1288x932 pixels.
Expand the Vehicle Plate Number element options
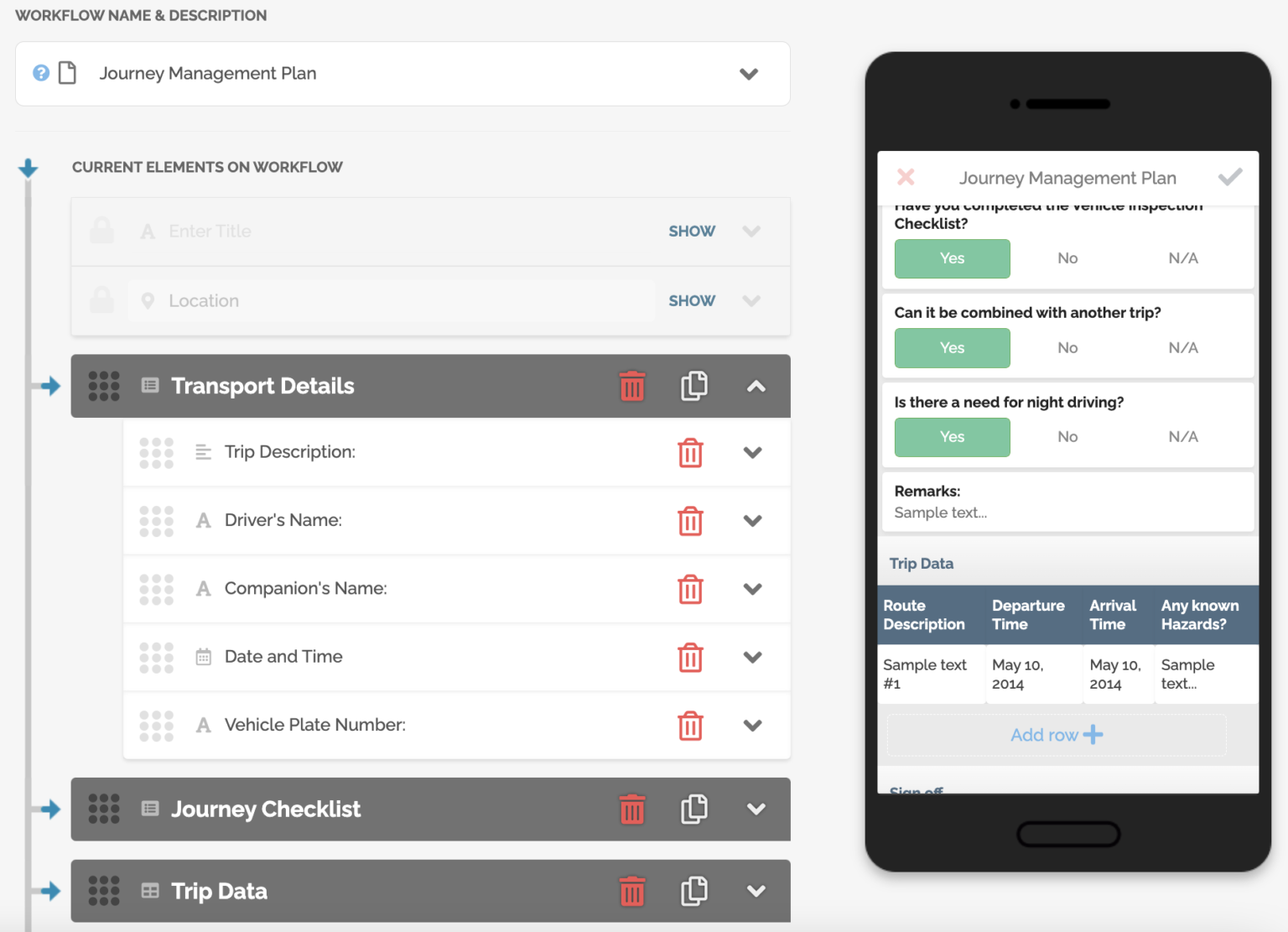753,725
